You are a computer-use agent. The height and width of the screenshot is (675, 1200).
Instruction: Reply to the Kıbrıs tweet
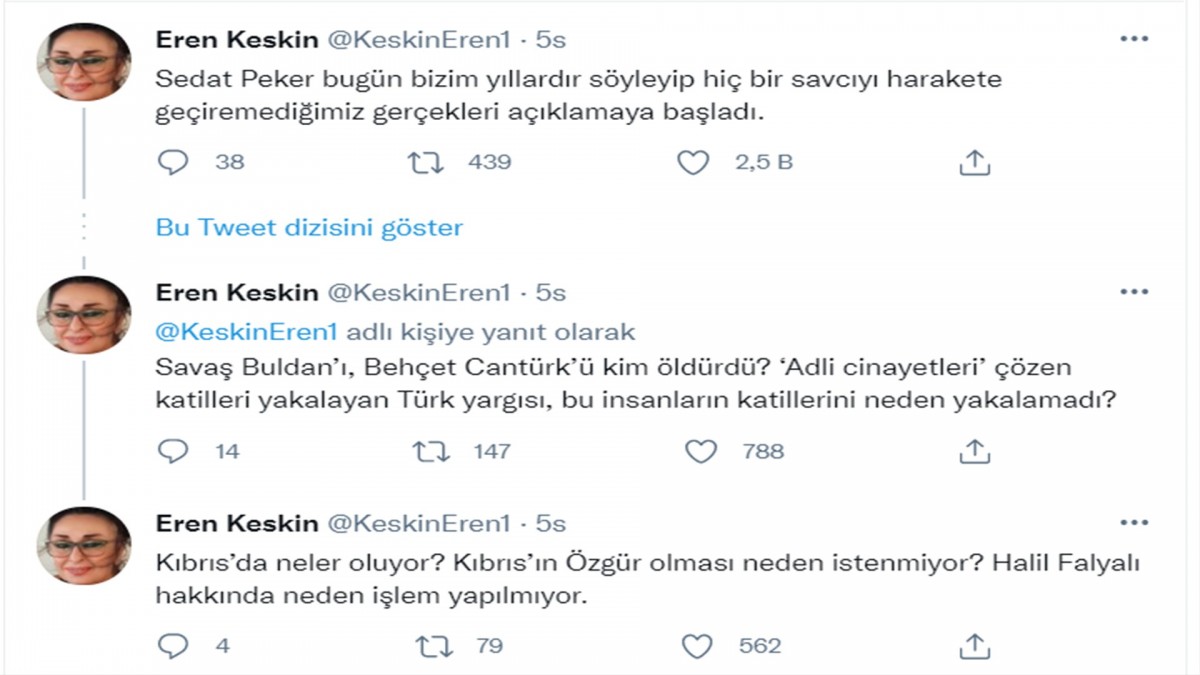click(173, 645)
